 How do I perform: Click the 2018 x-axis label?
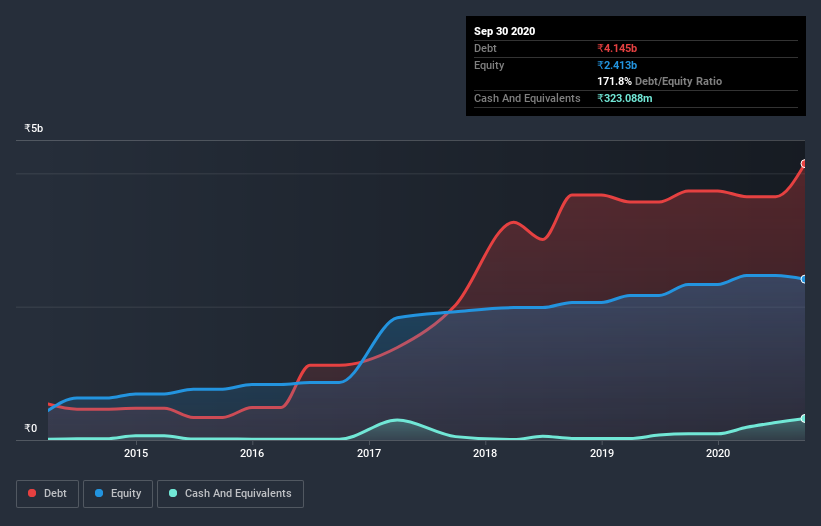[x=485, y=453]
